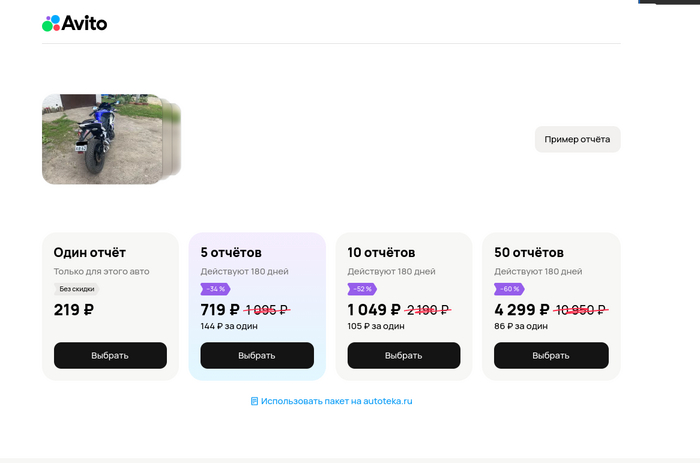Click the "Без скидки" badge
Image resolution: width=700 pixels, height=463 pixels.
click(x=76, y=289)
